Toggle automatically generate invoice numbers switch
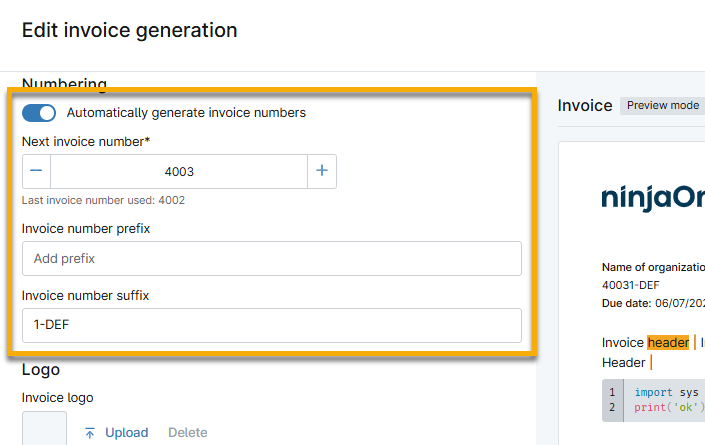The height and width of the screenshot is (445, 705). tap(39, 113)
